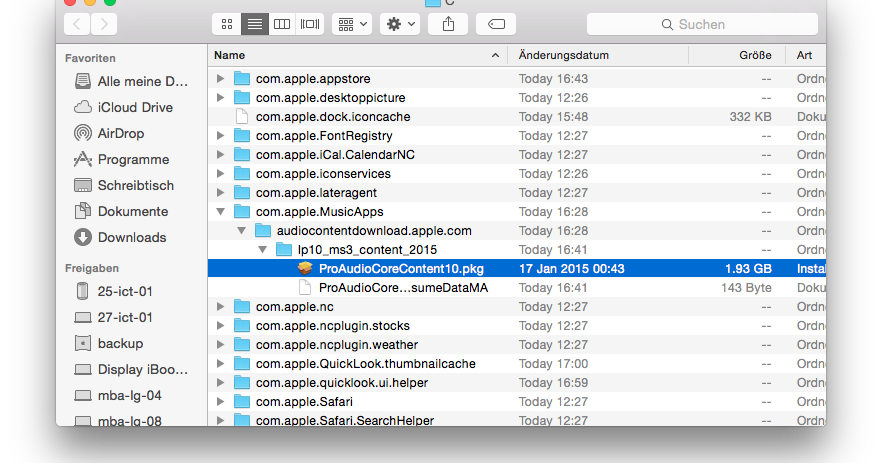
Task: Go back with the left arrow button
Action: [77, 24]
